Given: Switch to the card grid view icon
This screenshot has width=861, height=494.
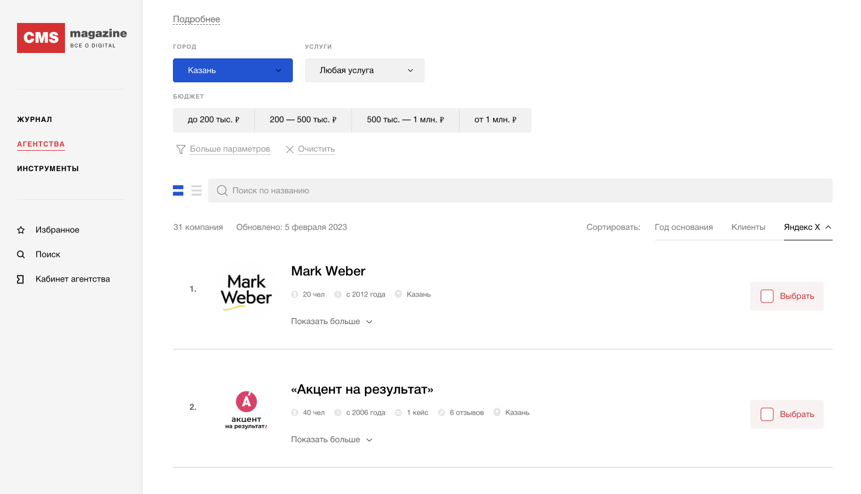Looking at the screenshot, I should tap(178, 190).
